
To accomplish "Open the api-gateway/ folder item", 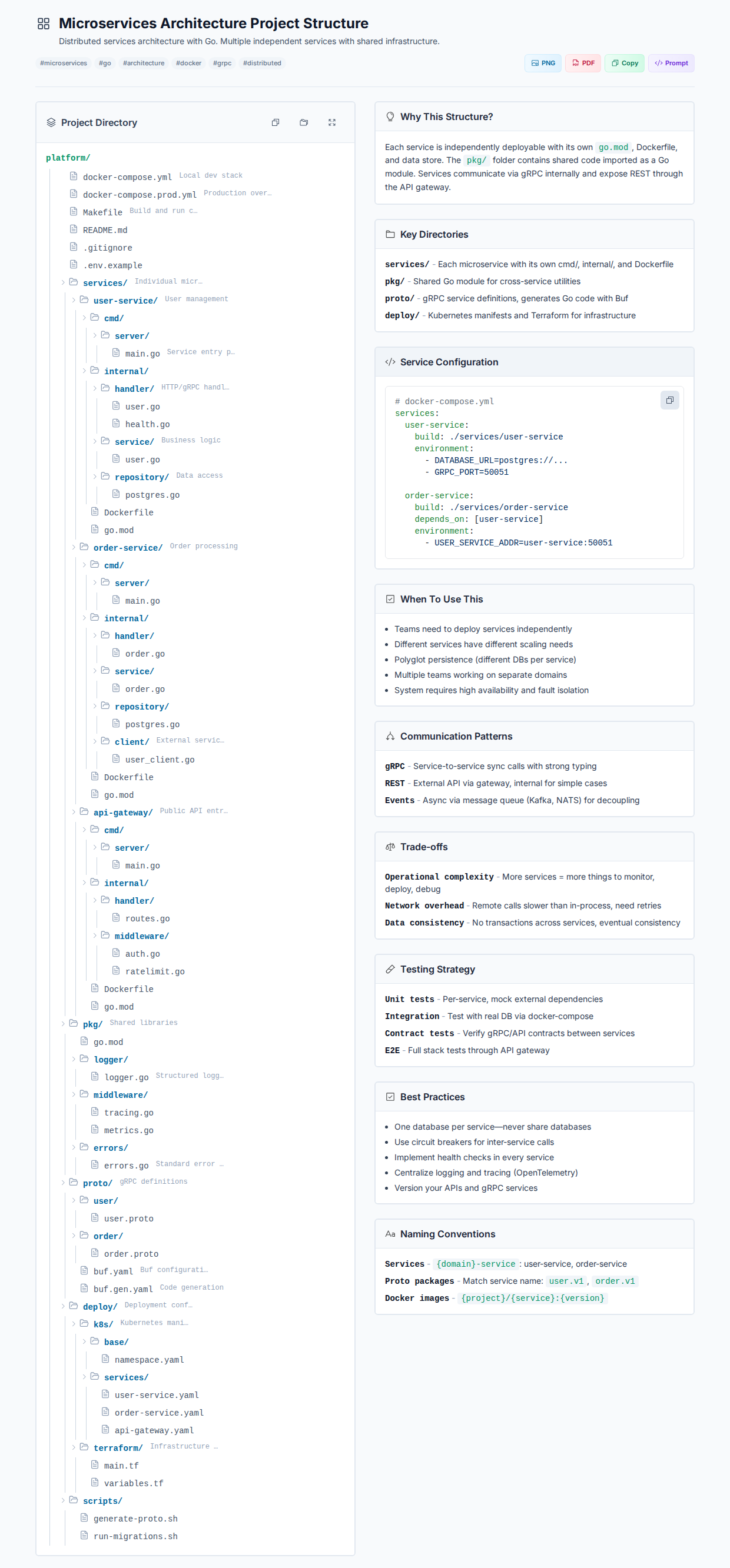I will pos(122,813).
